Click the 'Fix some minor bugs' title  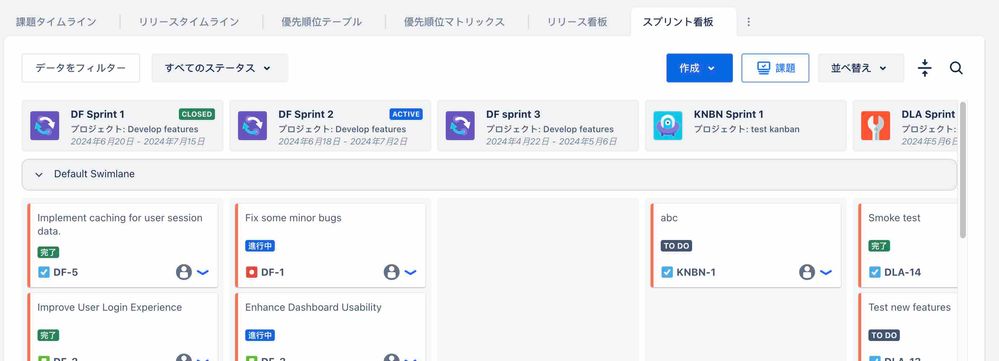click(x=293, y=218)
